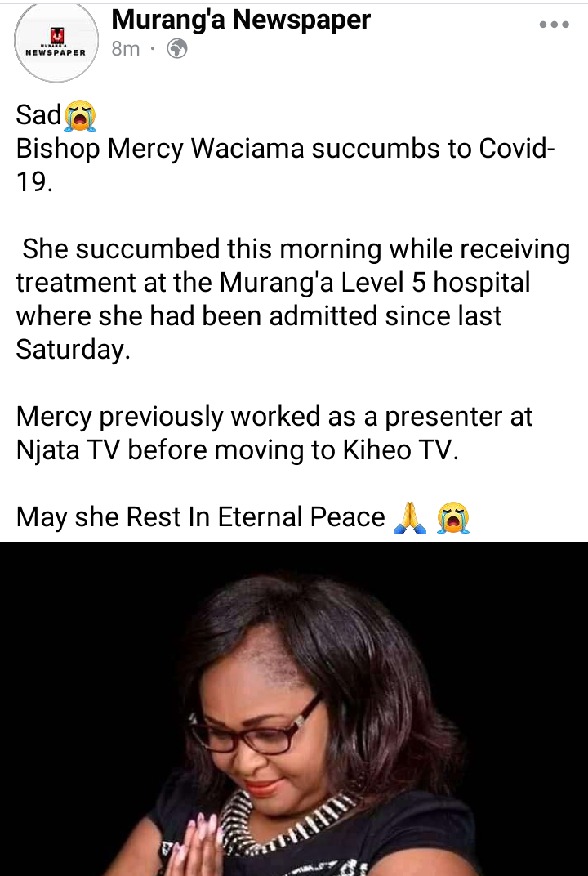Open the three-dot post options menu
Viewport: 588px width, 876px height.
click(554, 25)
